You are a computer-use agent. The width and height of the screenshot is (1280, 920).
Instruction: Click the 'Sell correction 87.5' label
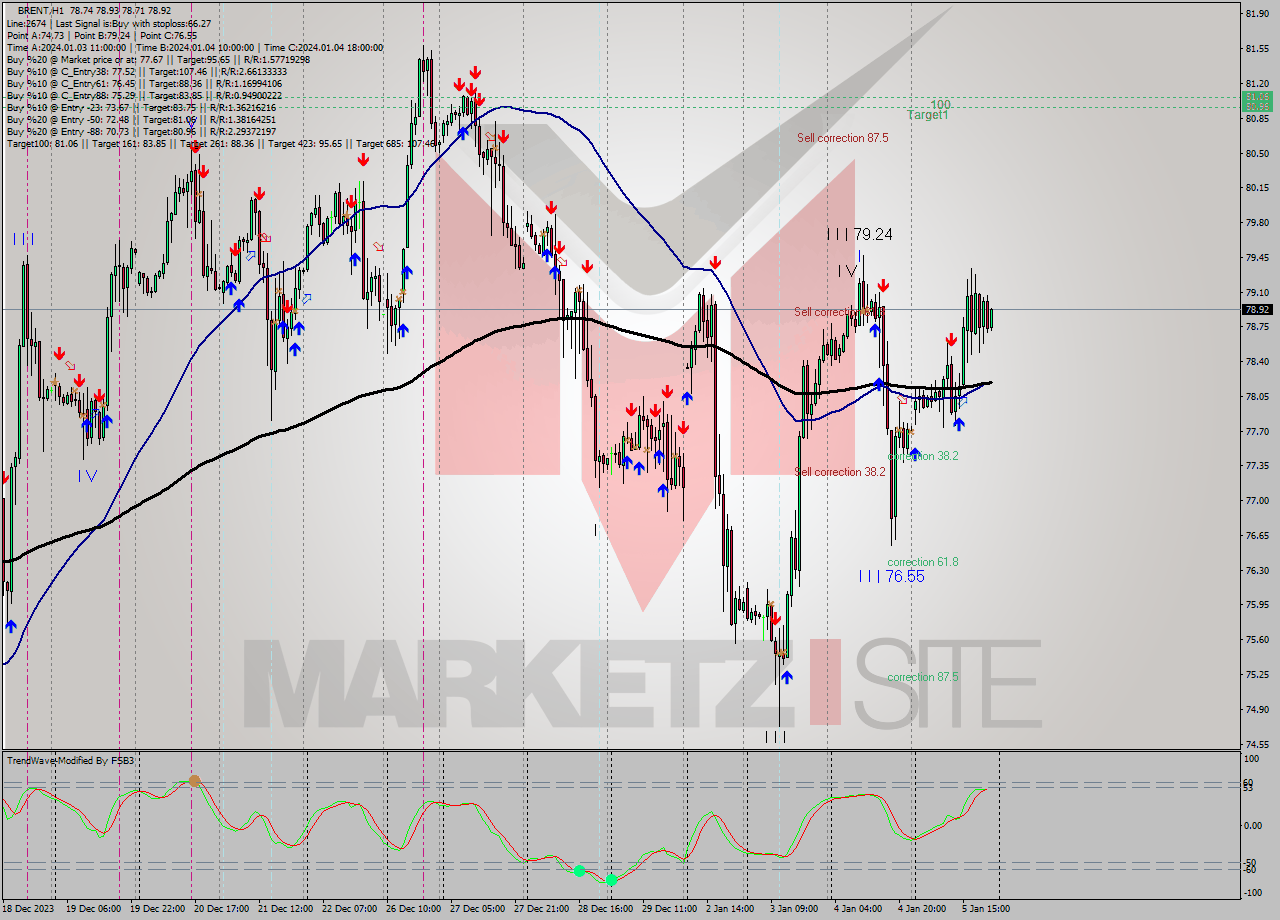tap(842, 138)
